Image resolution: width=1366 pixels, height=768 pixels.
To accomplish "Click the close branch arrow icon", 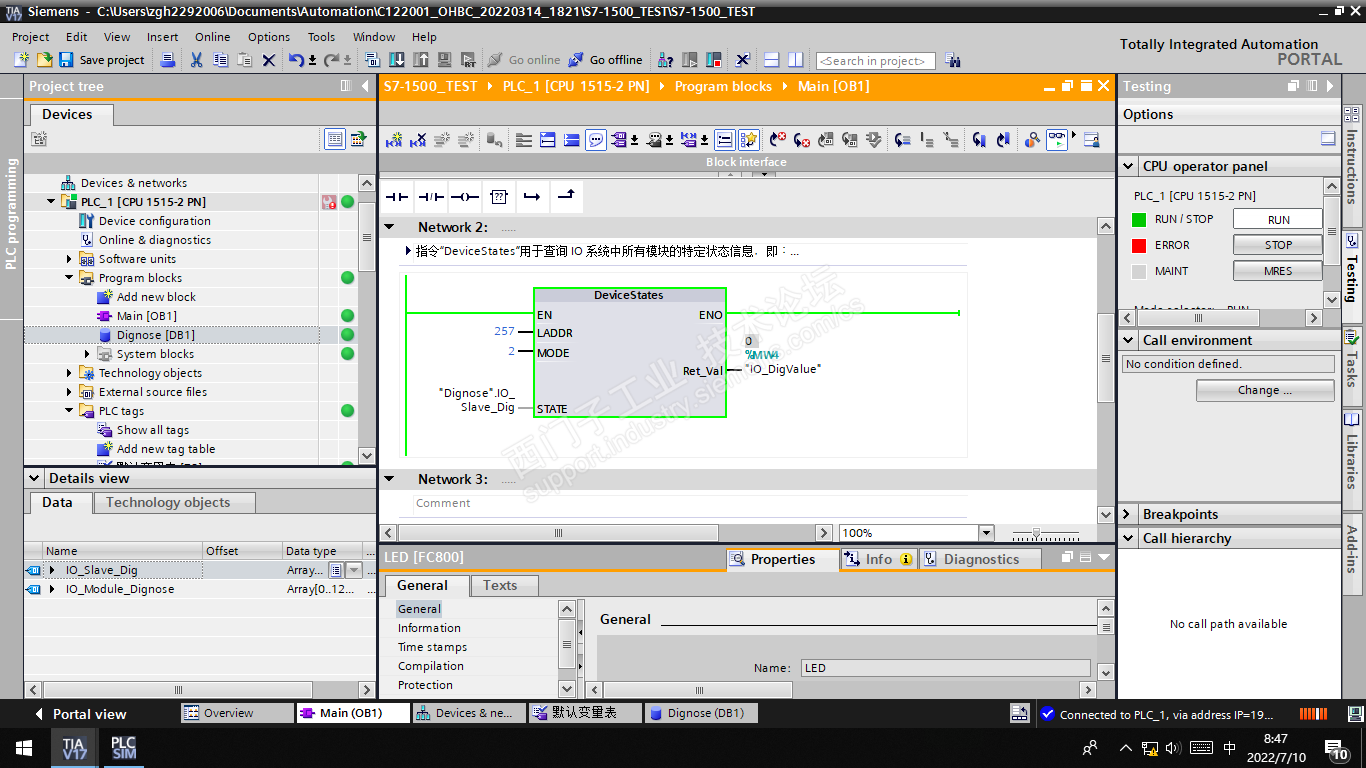I will point(566,197).
